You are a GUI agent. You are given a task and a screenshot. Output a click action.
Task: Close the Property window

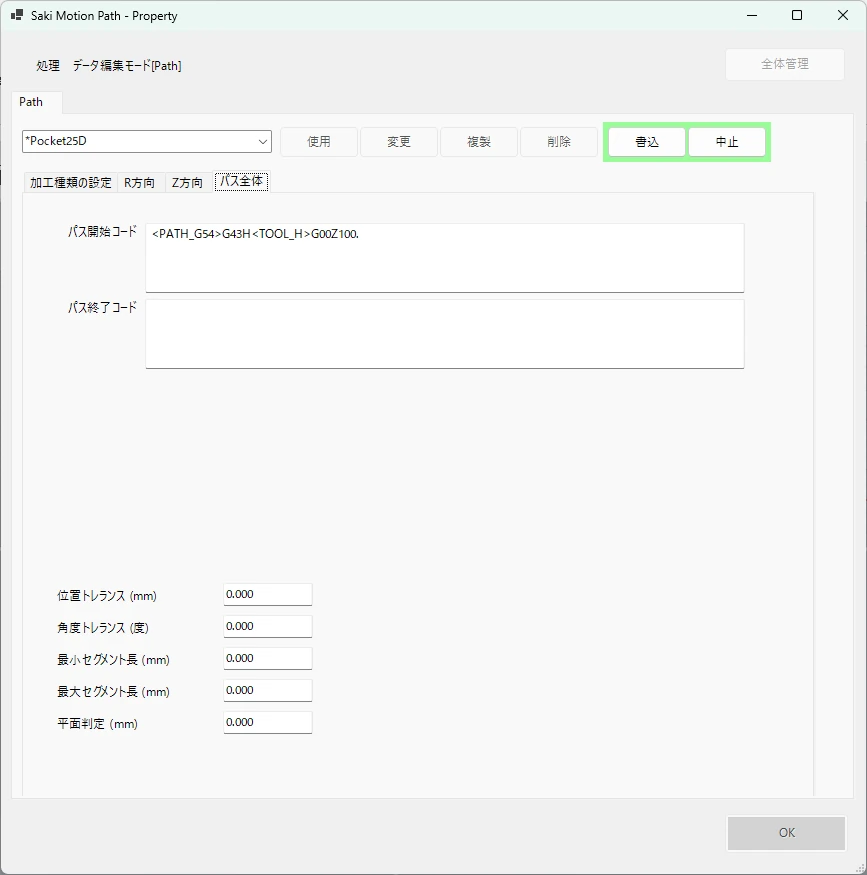coord(843,16)
